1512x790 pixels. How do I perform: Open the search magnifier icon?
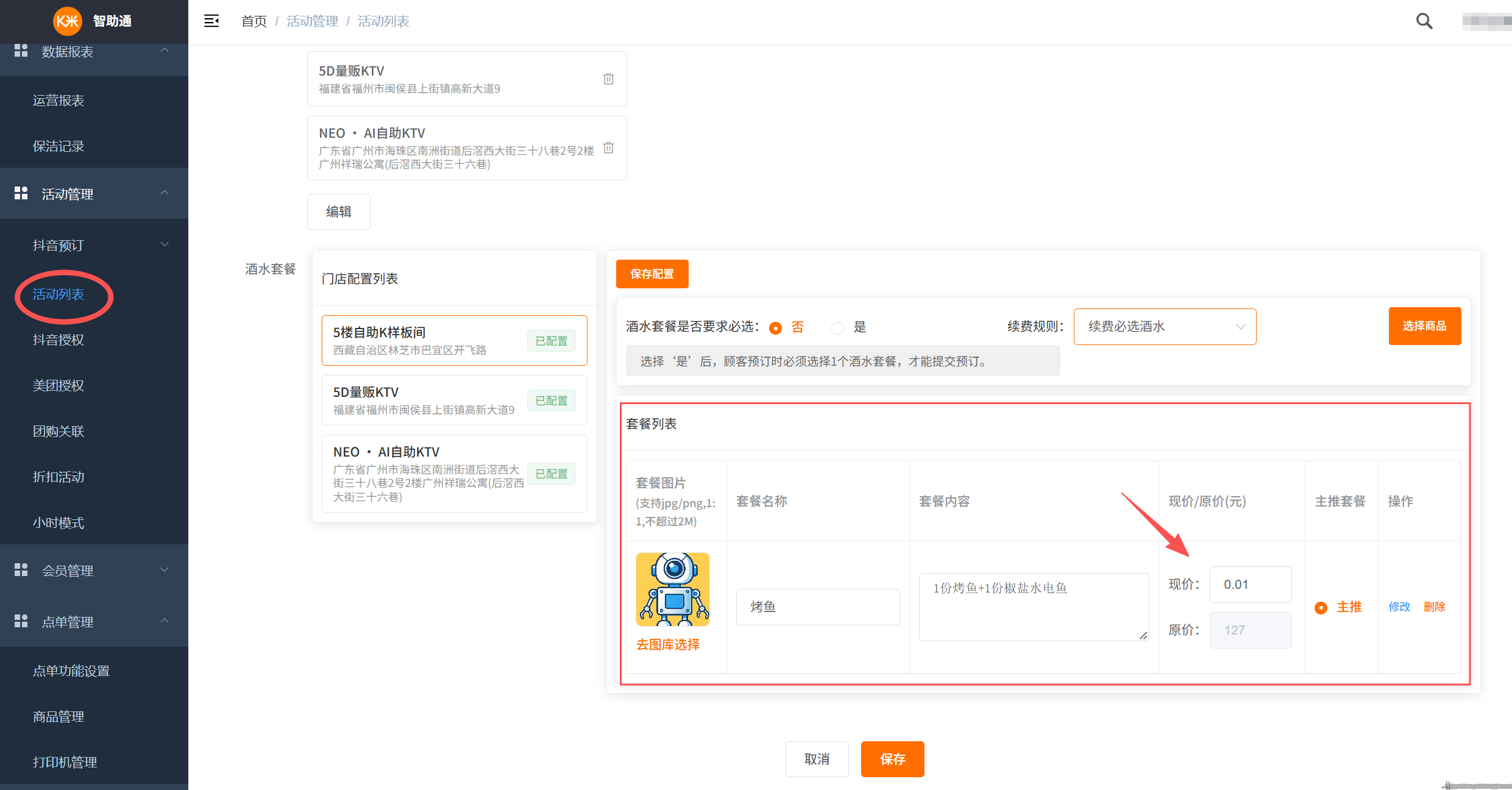click(x=1424, y=21)
